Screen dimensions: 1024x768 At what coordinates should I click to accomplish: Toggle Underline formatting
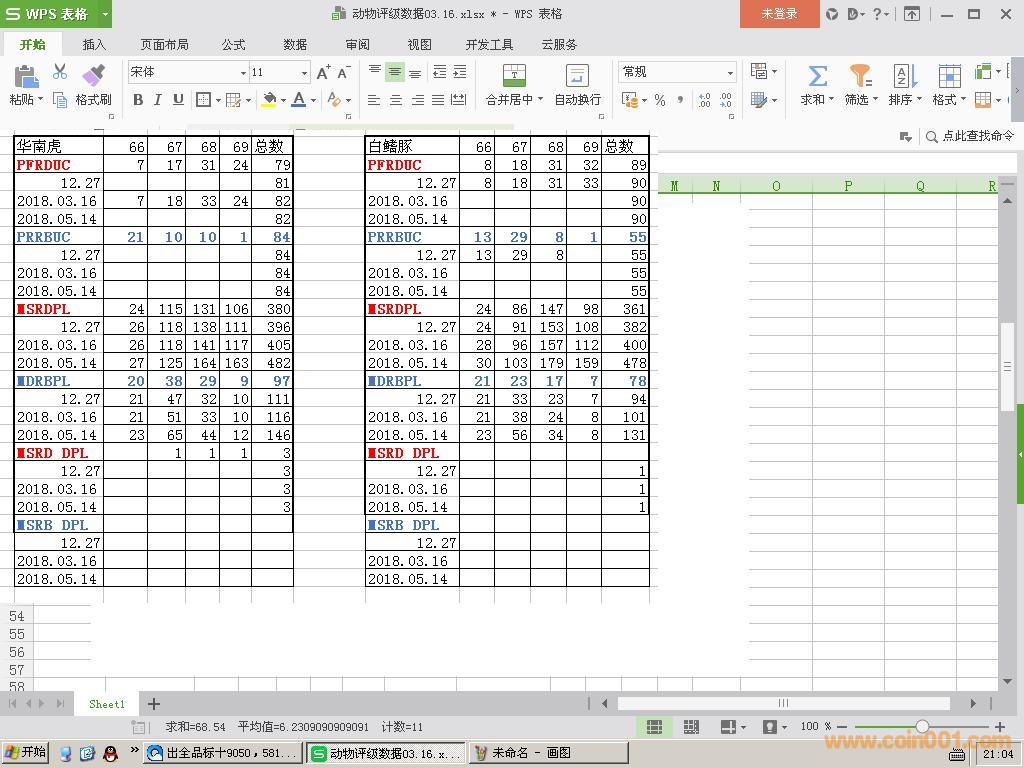click(178, 100)
